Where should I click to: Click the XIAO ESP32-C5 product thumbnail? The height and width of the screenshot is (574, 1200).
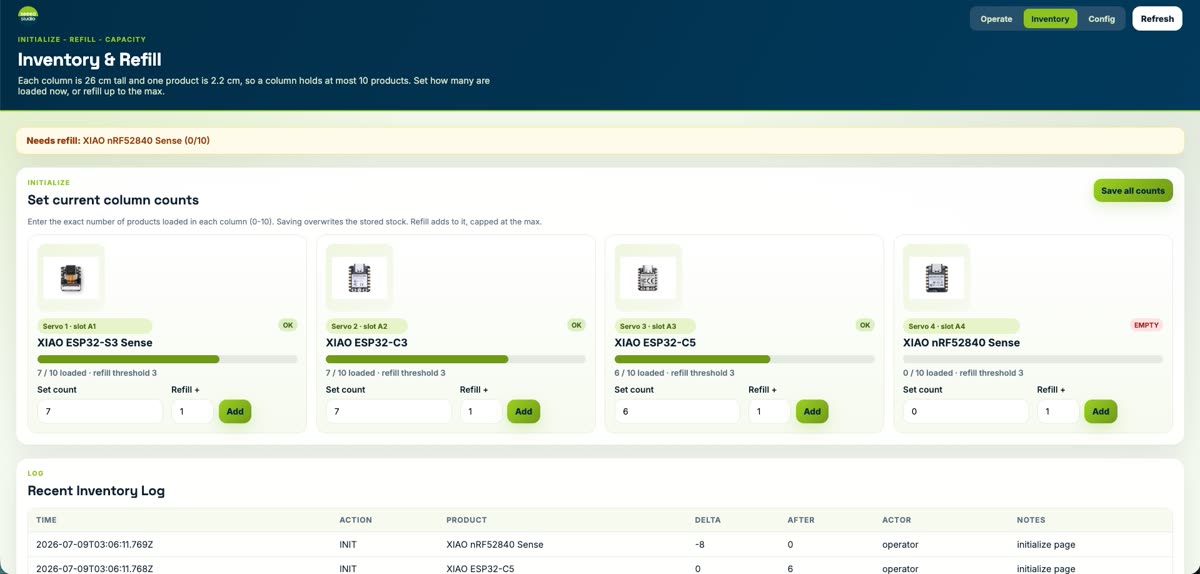point(648,277)
